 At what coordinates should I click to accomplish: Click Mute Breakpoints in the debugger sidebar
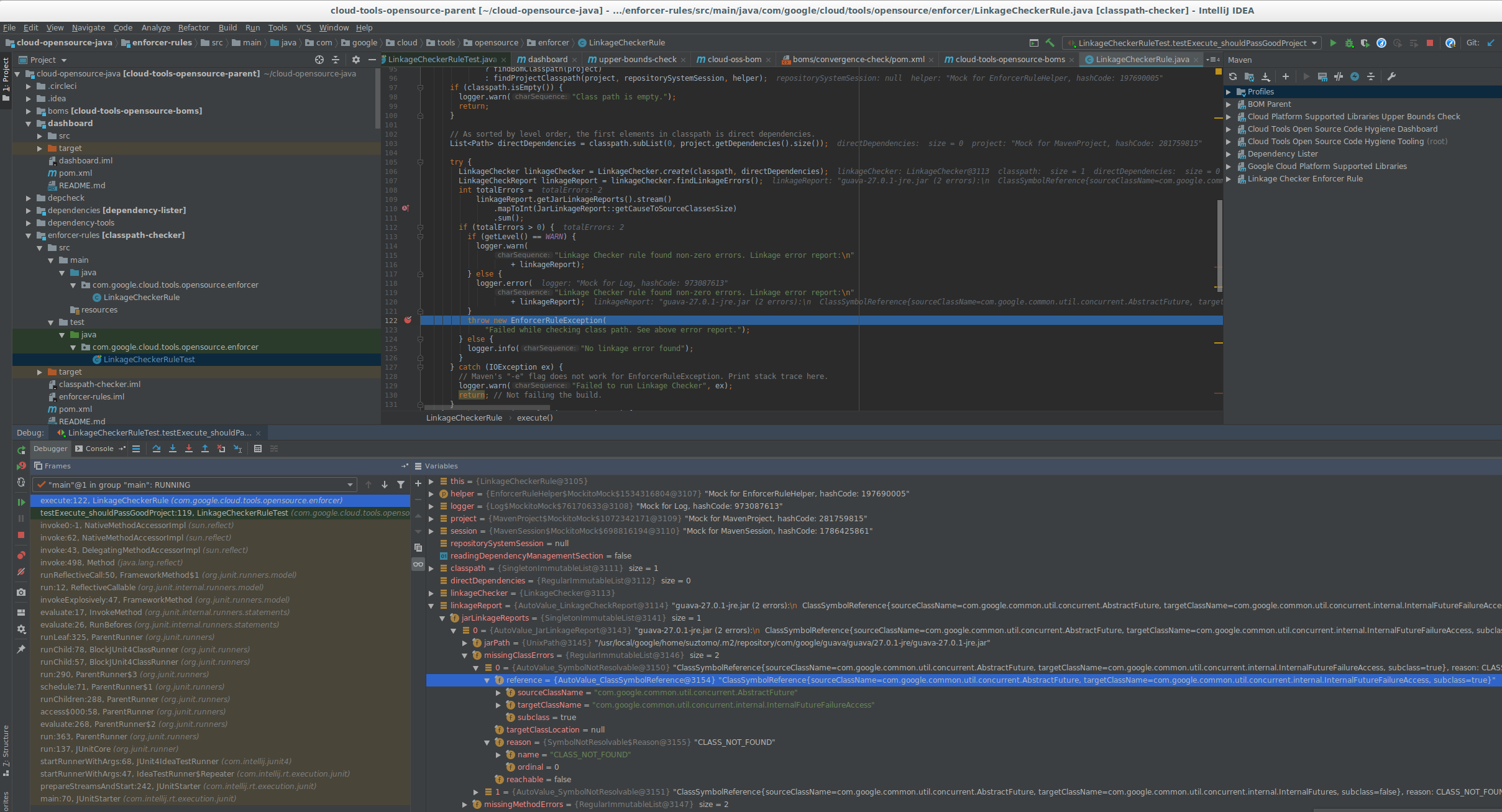(21, 571)
